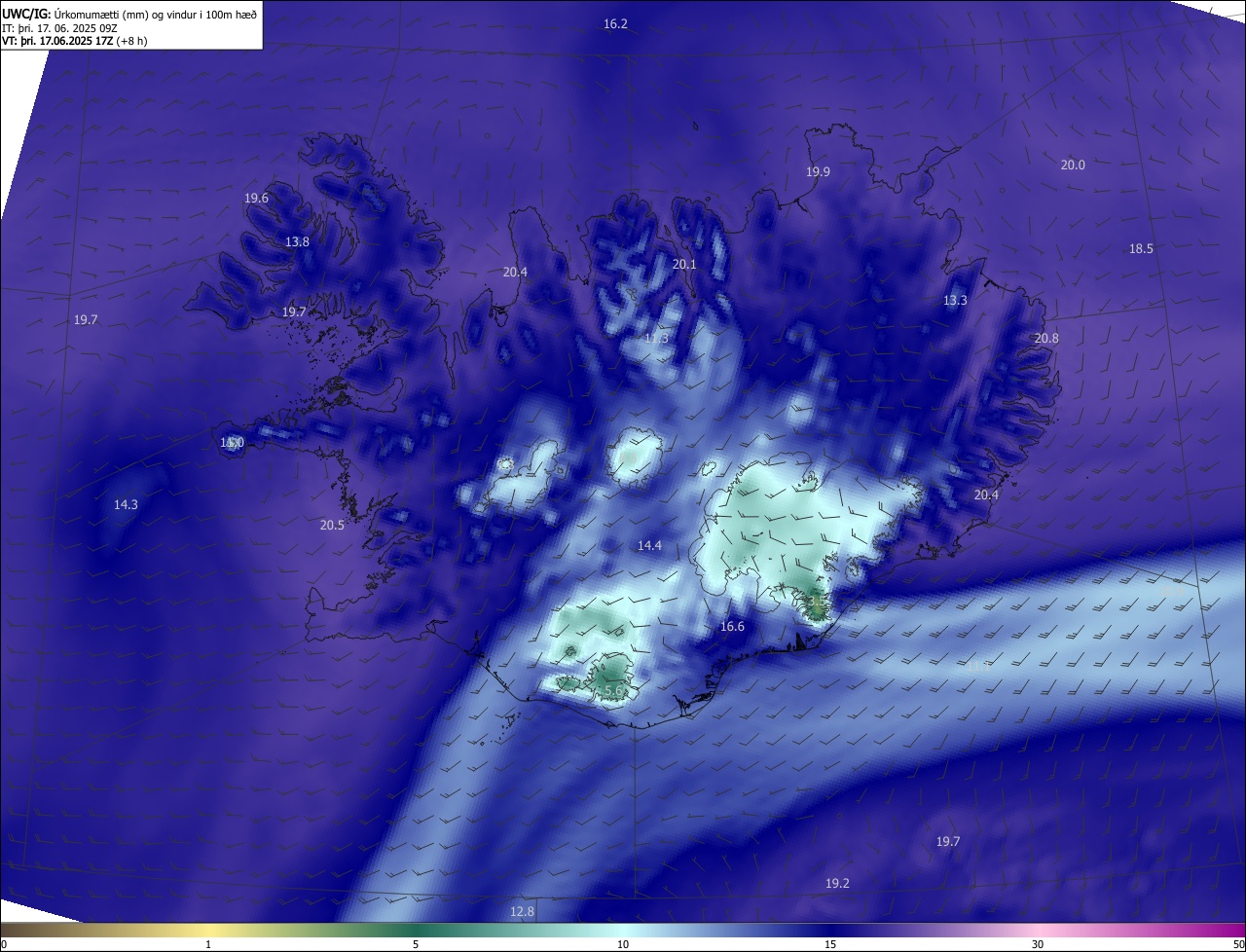Select the 20.8 value label
Viewport: 1246px width, 952px height.
click(x=1046, y=338)
